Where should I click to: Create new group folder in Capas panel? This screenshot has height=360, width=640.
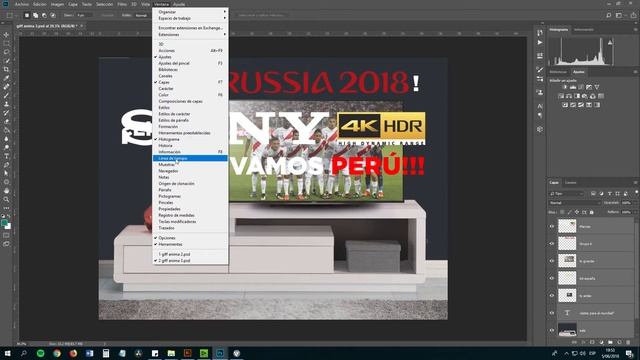(x=610, y=342)
